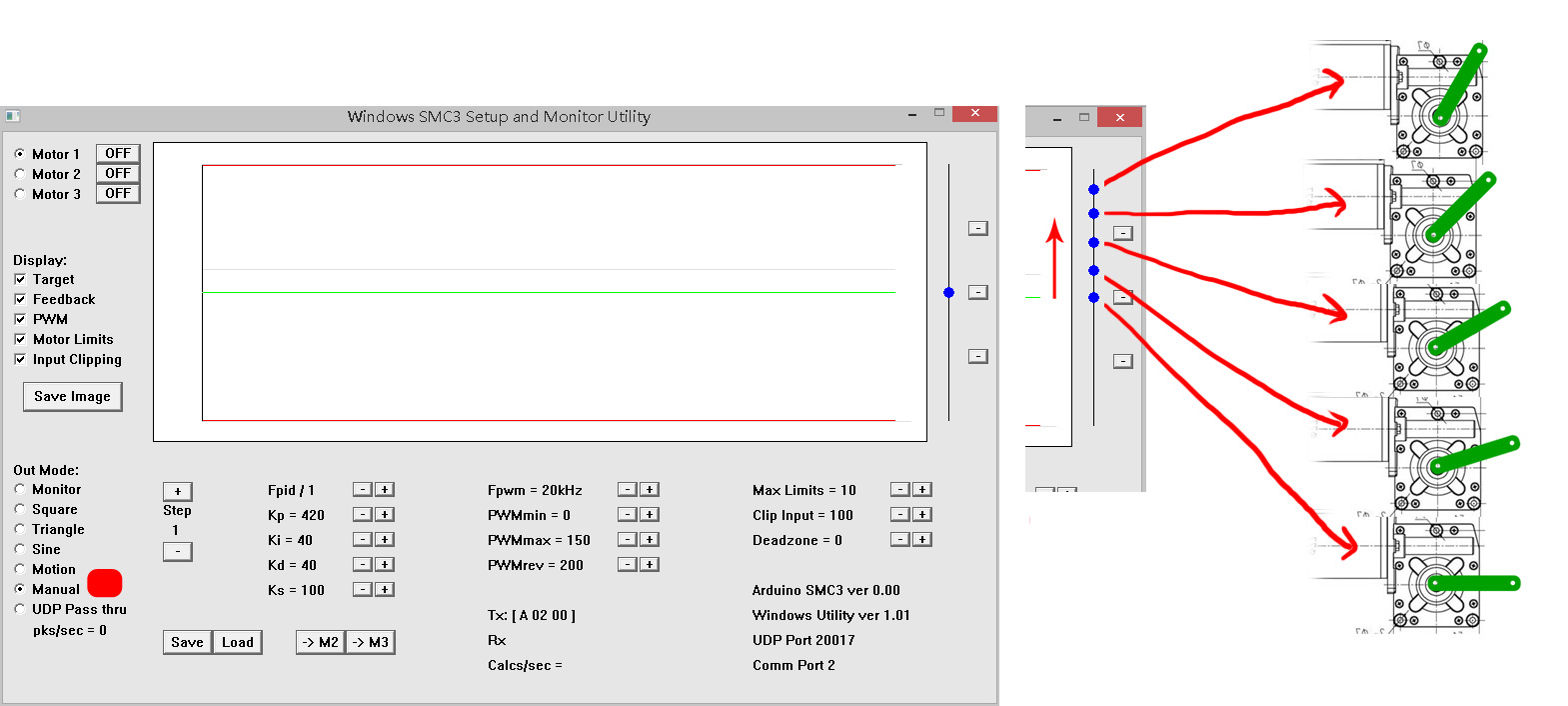Click the Step minus button
Image resolution: width=1568 pixels, height=706 pixels.
pyautogui.click(x=177, y=551)
